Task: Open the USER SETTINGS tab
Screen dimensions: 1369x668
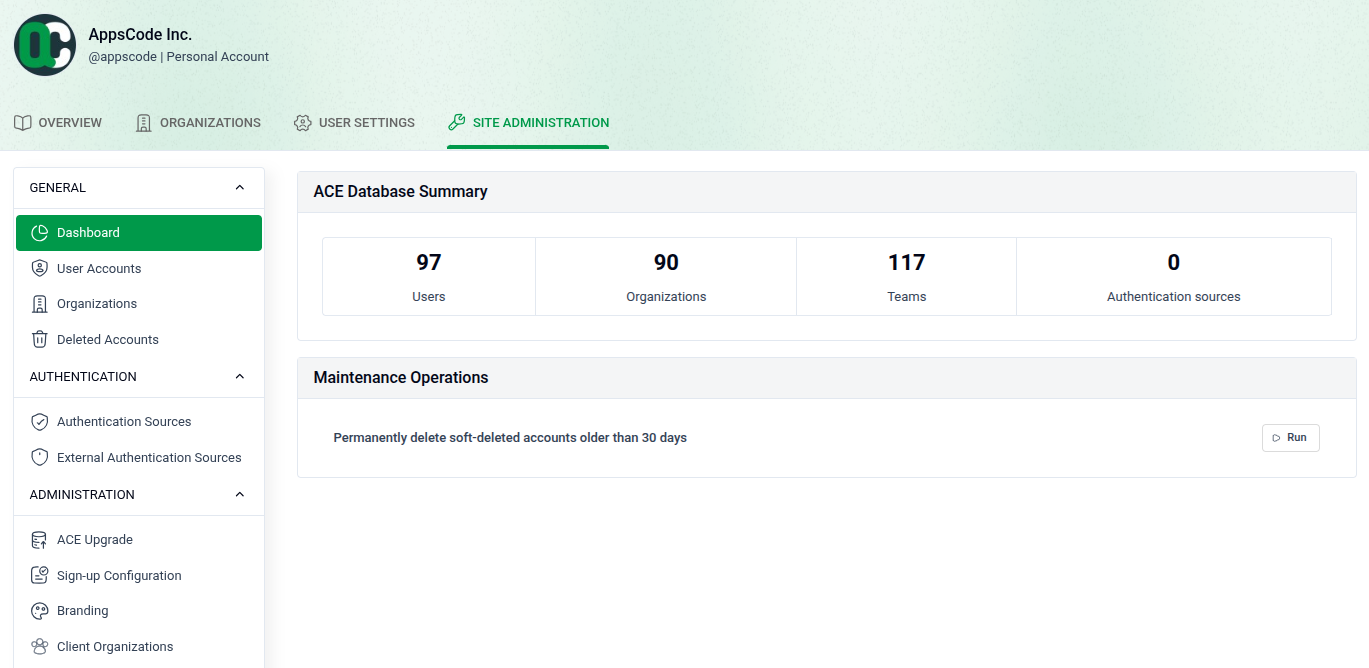Action: point(354,122)
